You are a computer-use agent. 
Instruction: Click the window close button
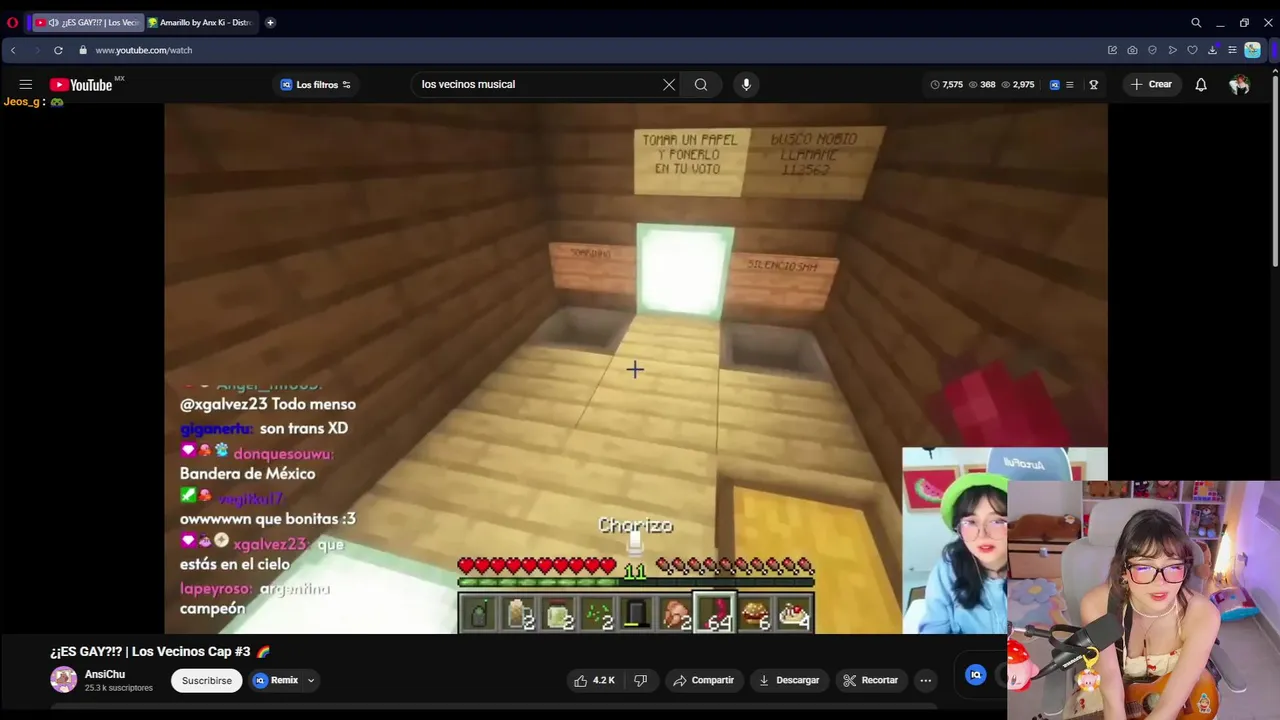pos(1268,22)
